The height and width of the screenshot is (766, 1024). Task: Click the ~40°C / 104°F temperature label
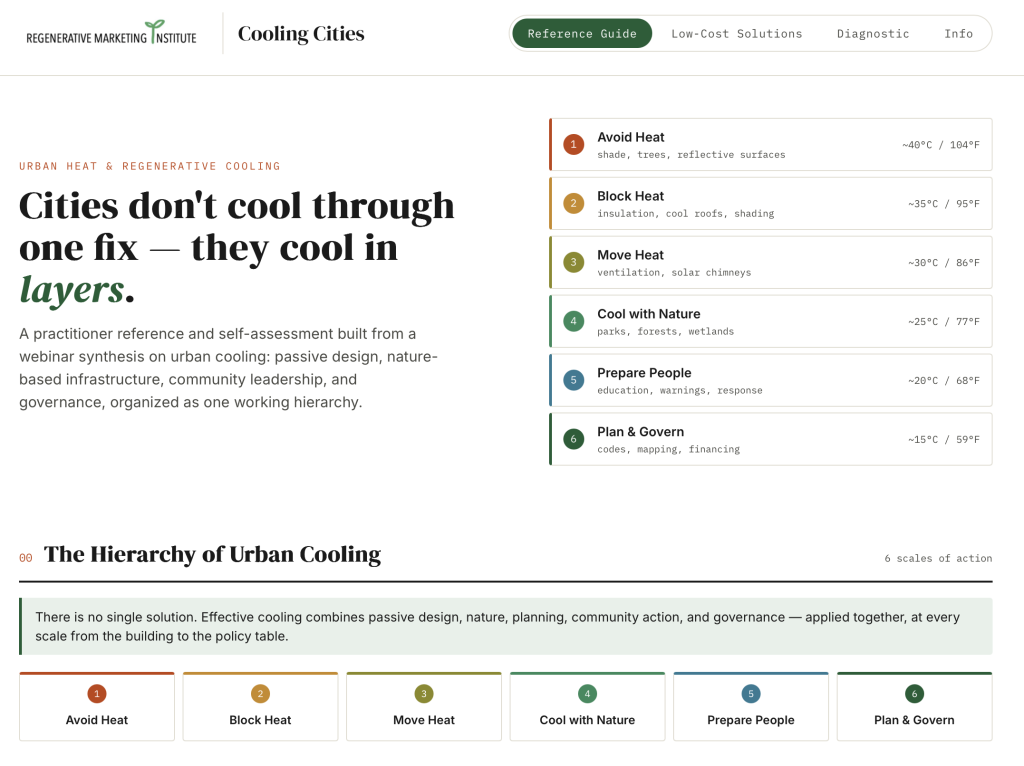[x=941, y=145]
